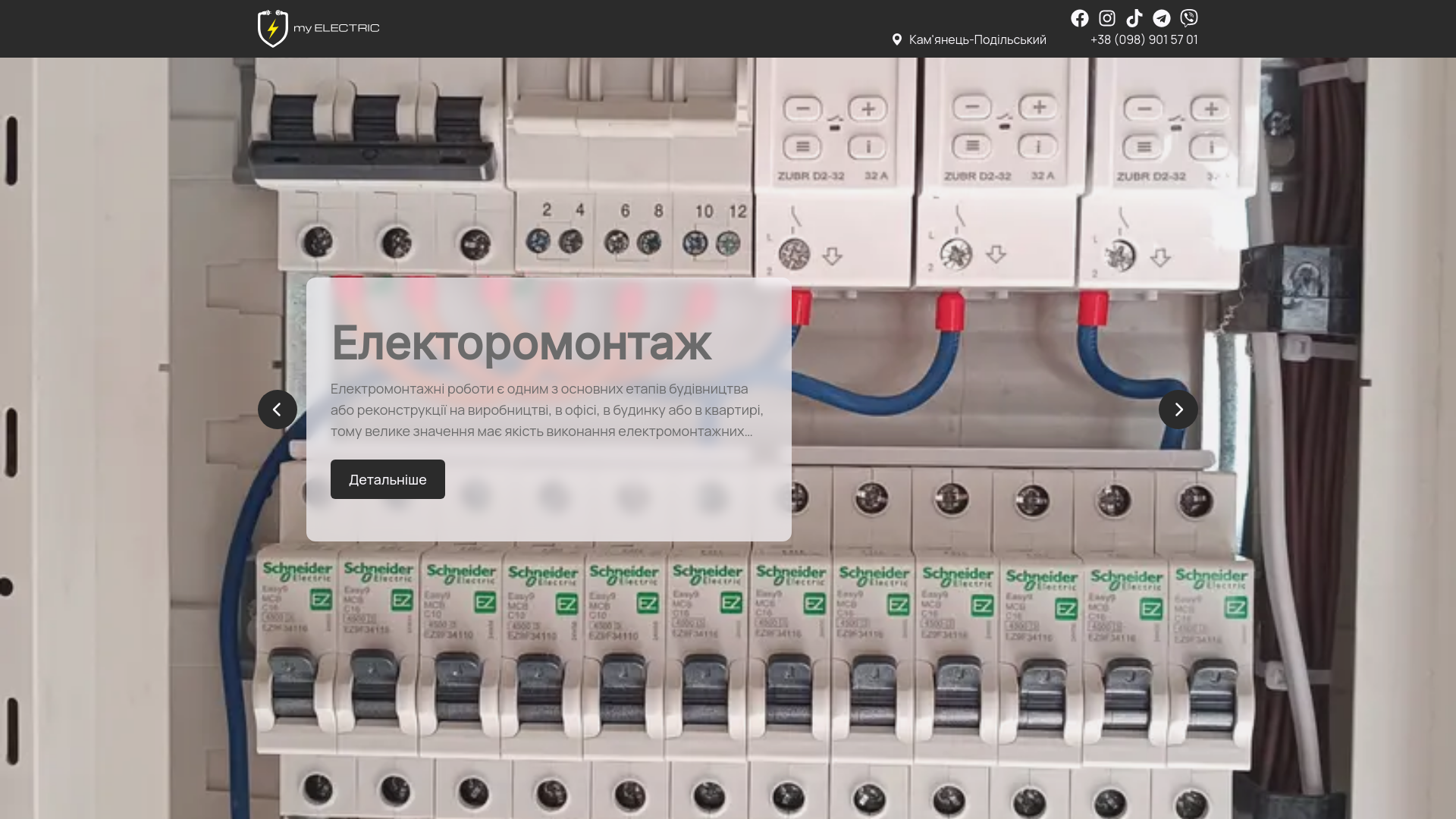This screenshot has height=819, width=1456.
Task: Call the +38 (098) 901 57 01 number
Action: tap(1144, 39)
